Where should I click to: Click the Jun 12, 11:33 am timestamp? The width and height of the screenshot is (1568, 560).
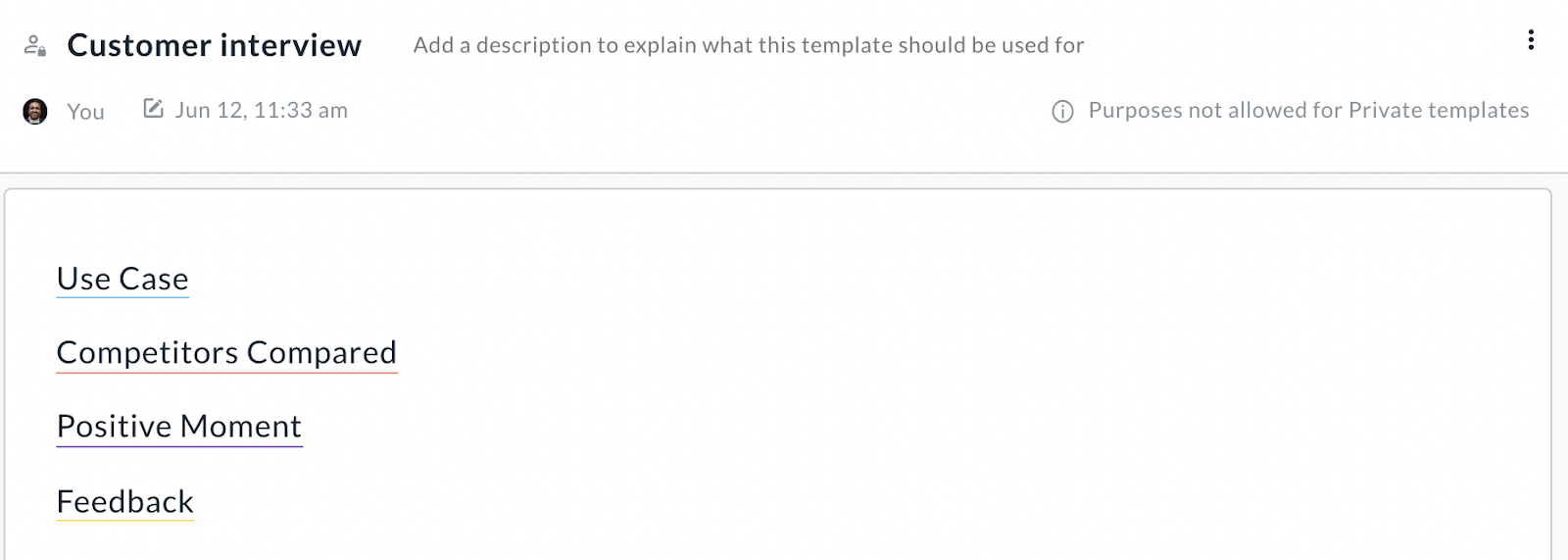[262, 110]
